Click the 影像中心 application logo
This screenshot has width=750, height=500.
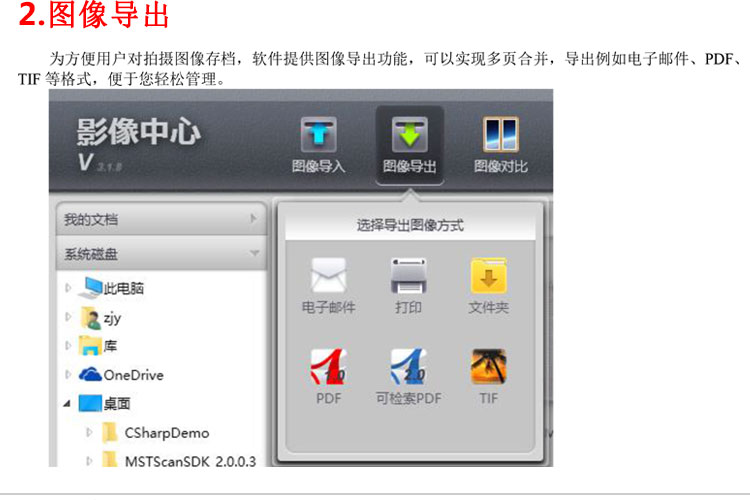click(138, 134)
